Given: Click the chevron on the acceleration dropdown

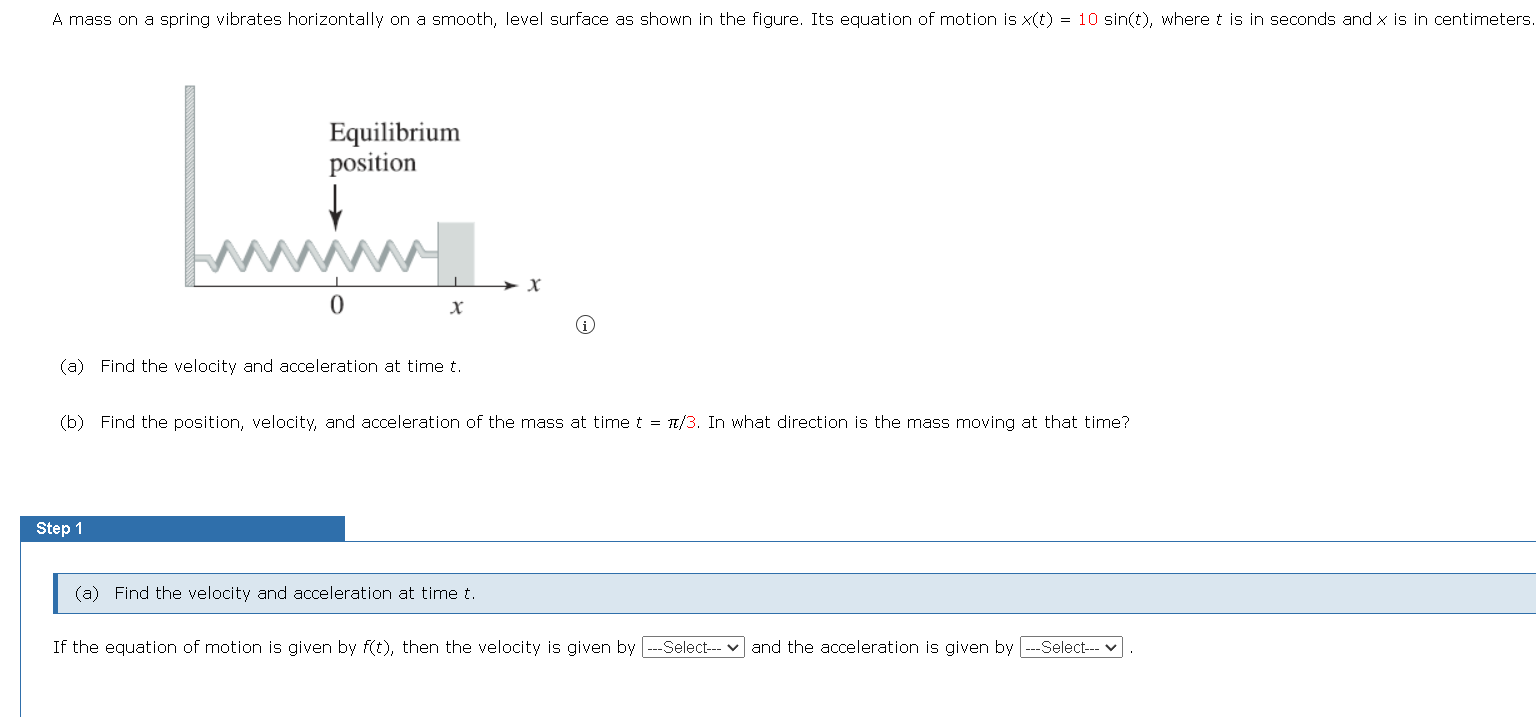Looking at the screenshot, I should pos(1113,647).
